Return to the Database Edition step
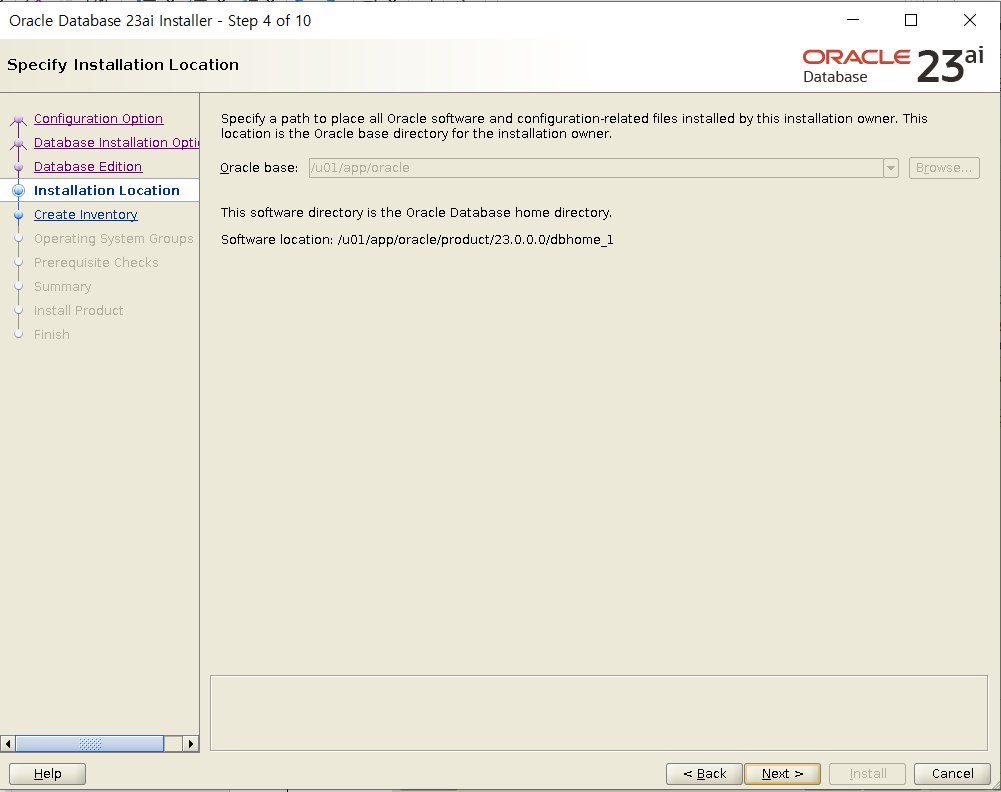The width and height of the screenshot is (1001, 792). click(88, 167)
